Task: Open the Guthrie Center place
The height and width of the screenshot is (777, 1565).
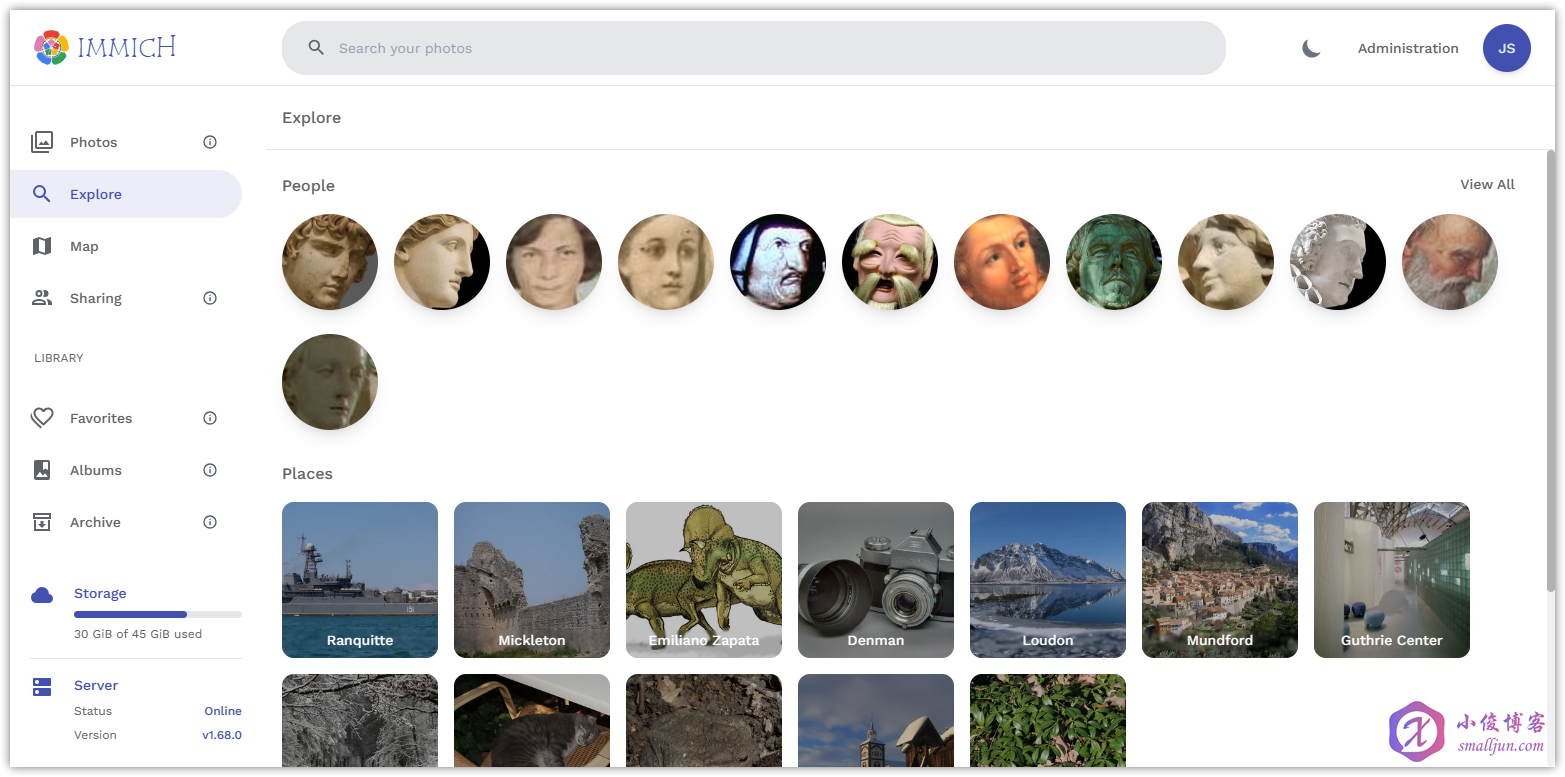Action: coord(1392,580)
